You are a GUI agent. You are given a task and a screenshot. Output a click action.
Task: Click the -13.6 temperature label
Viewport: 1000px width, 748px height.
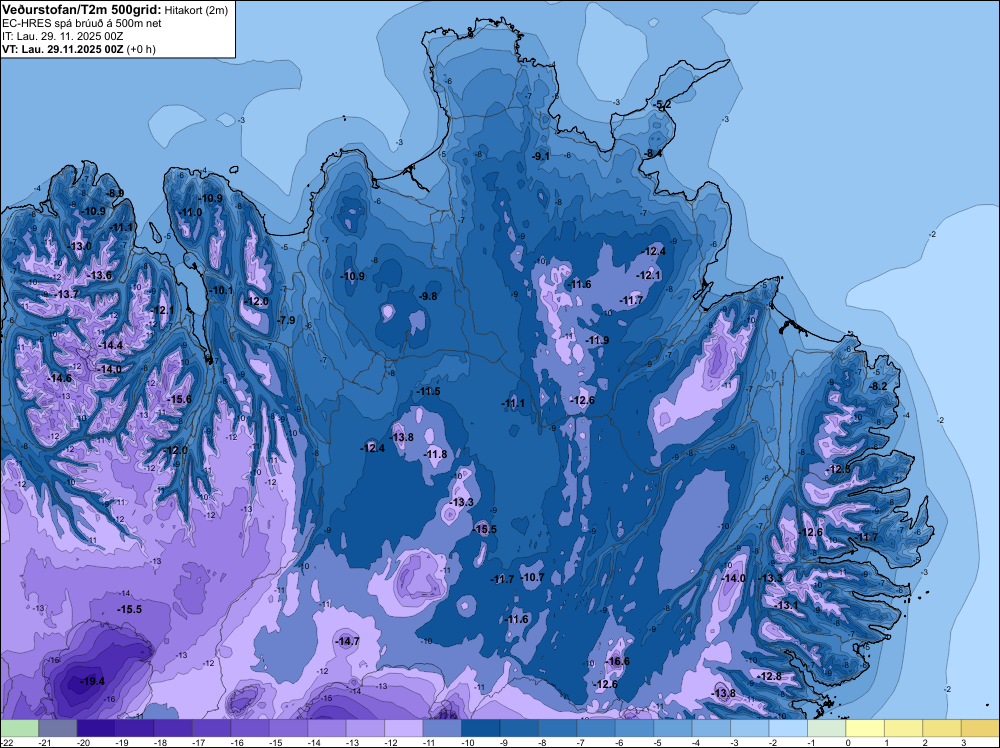point(99,275)
